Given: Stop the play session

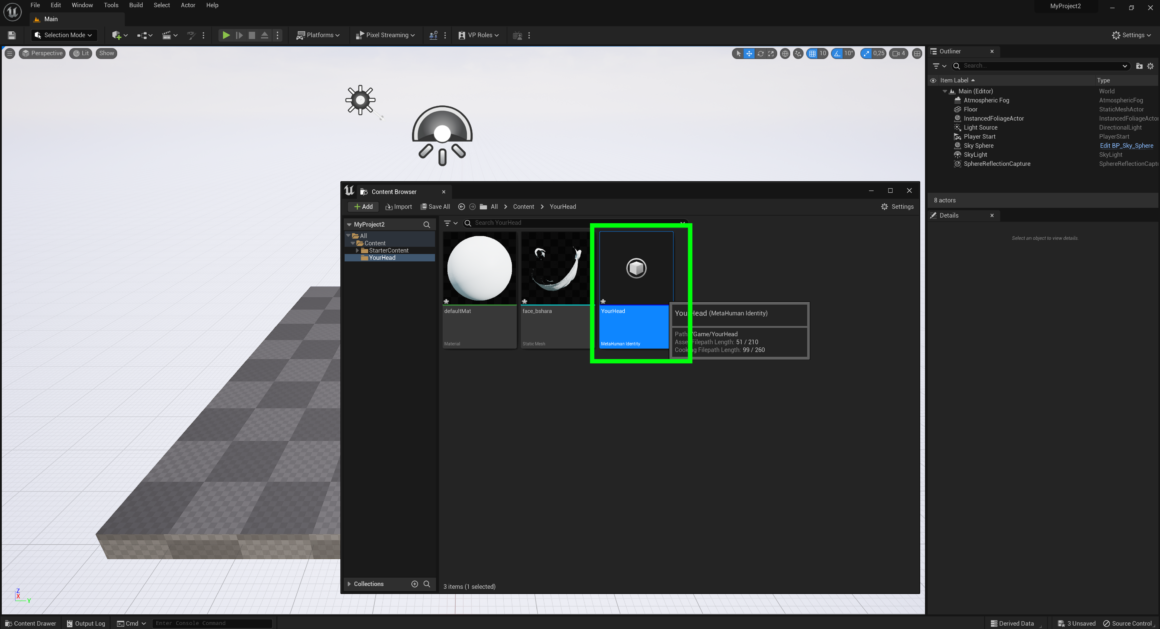Looking at the screenshot, I should pyautogui.click(x=252, y=35).
